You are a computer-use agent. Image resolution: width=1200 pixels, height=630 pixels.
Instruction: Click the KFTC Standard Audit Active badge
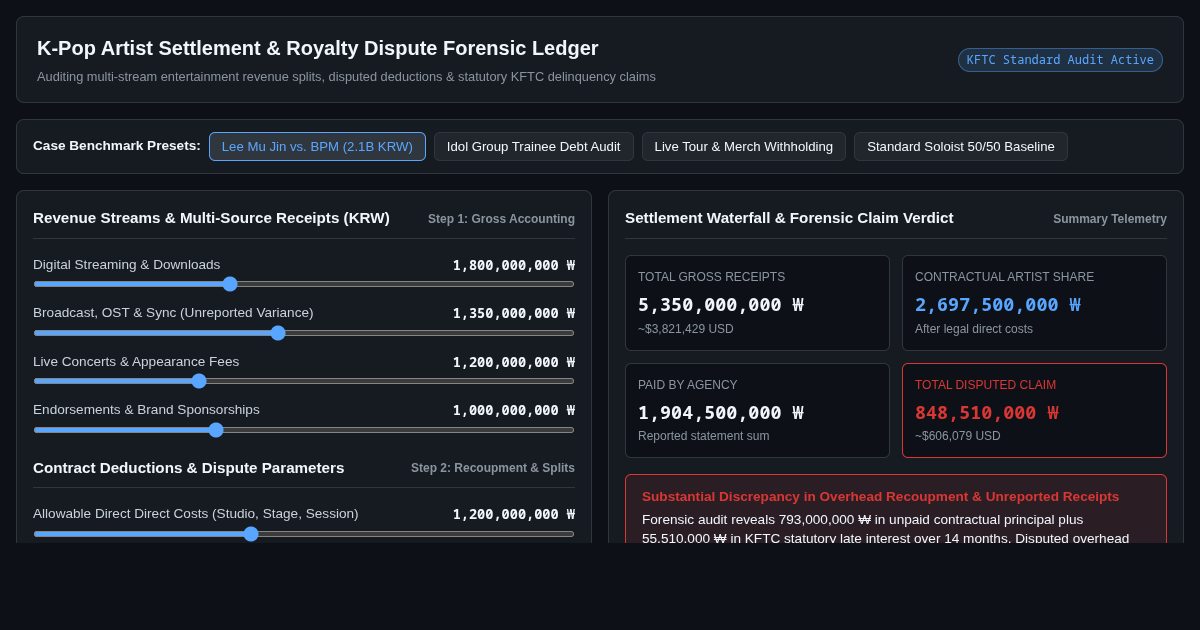click(x=1060, y=60)
